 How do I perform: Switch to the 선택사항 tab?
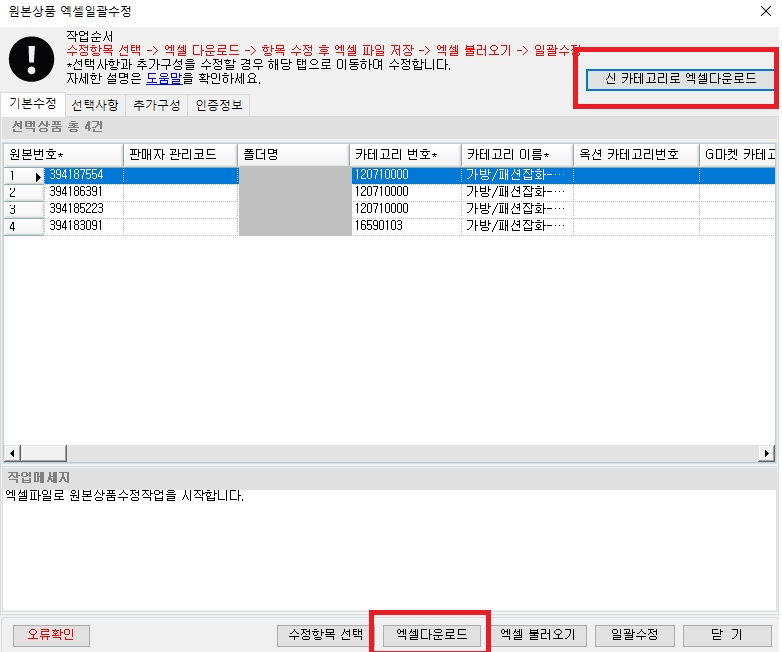(95, 105)
